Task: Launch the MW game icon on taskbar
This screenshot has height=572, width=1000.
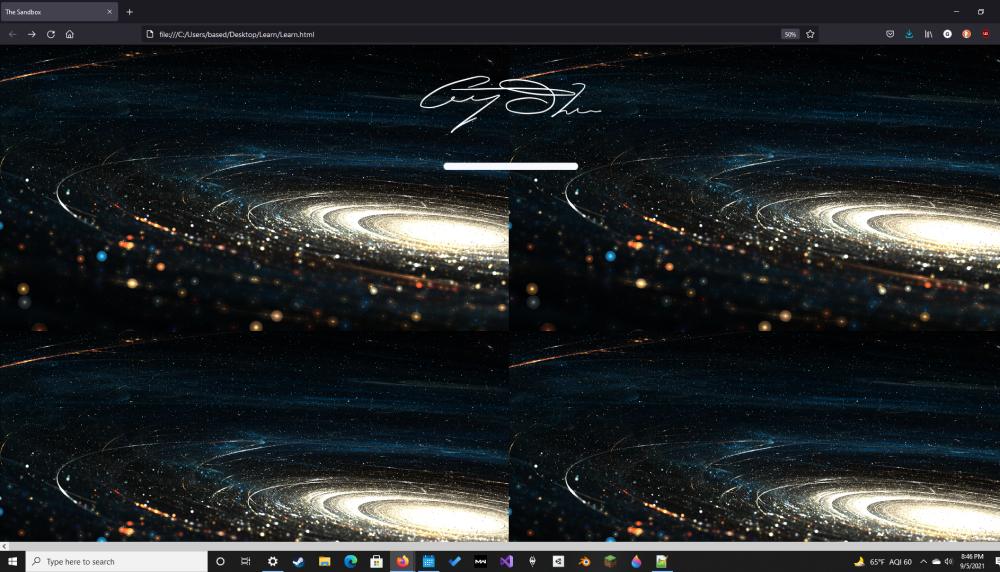Action: coord(480,561)
